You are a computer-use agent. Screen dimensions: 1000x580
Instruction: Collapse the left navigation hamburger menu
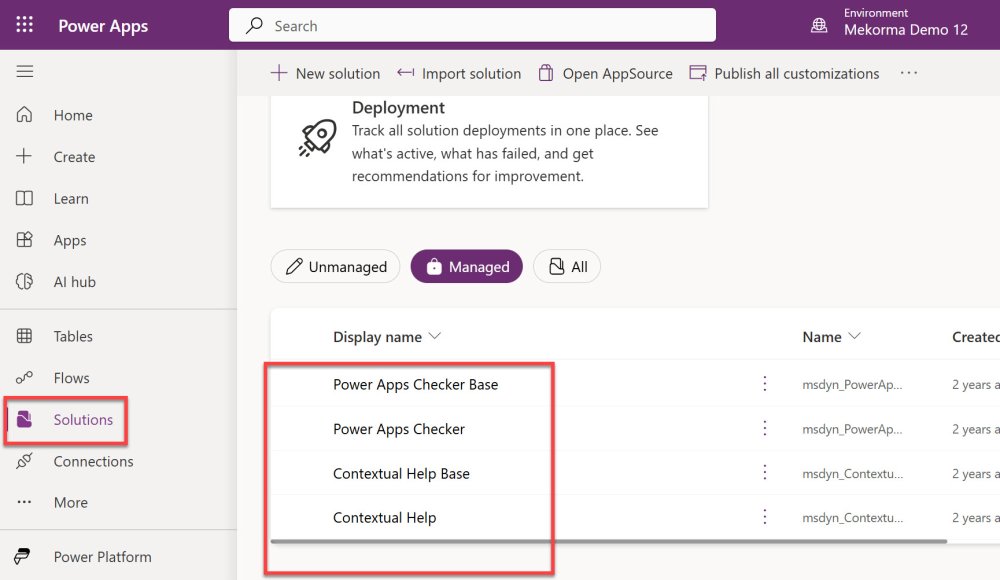pyautogui.click(x=25, y=72)
